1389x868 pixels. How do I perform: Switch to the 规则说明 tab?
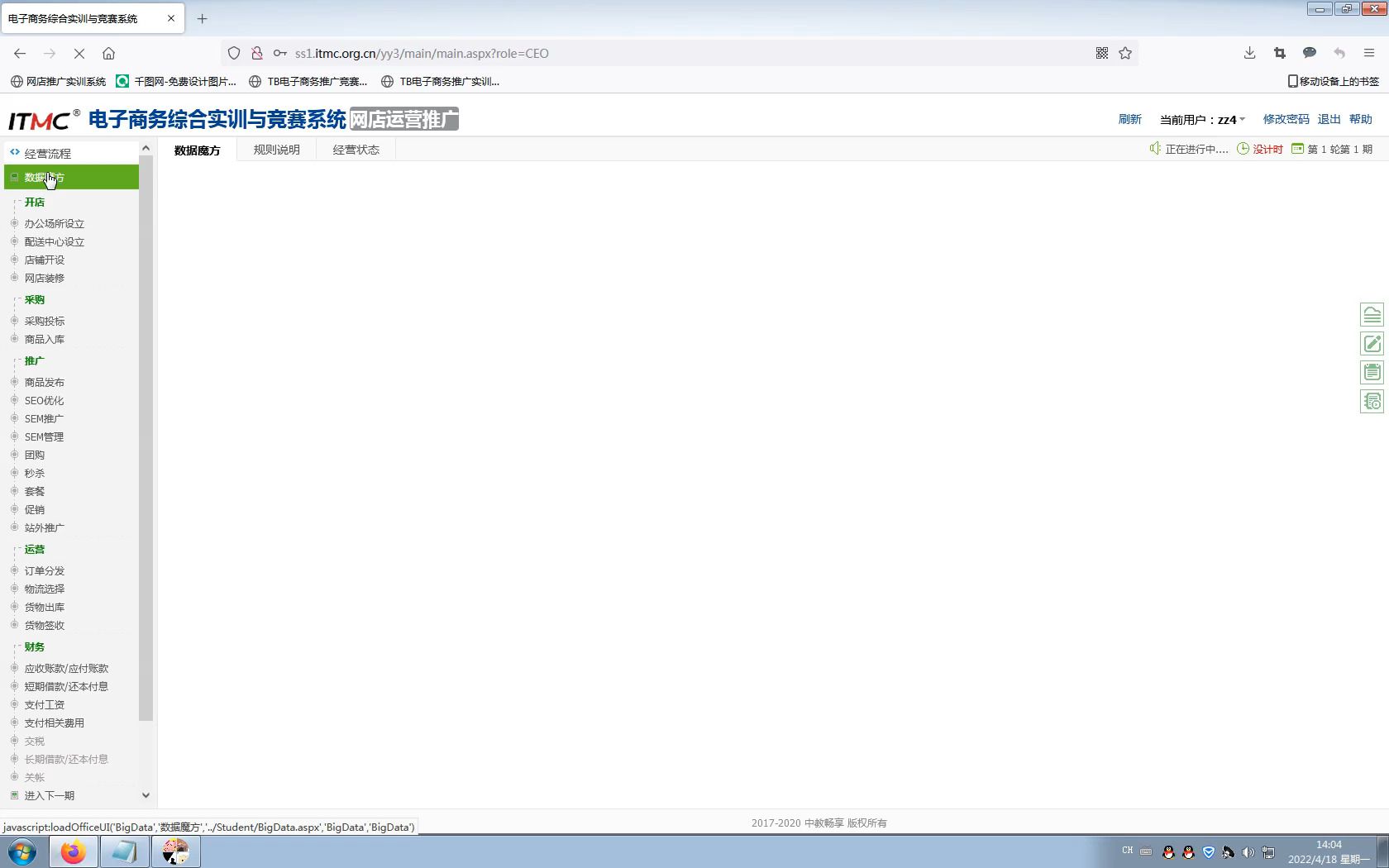pyautogui.click(x=277, y=150)
